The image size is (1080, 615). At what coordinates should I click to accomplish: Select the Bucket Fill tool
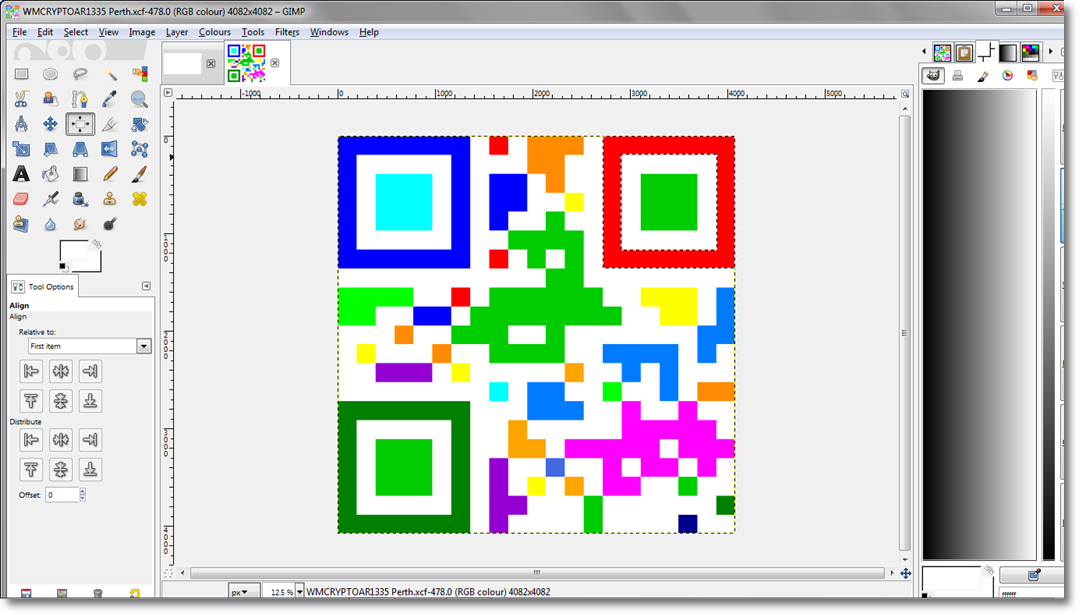tap(50, 174)
